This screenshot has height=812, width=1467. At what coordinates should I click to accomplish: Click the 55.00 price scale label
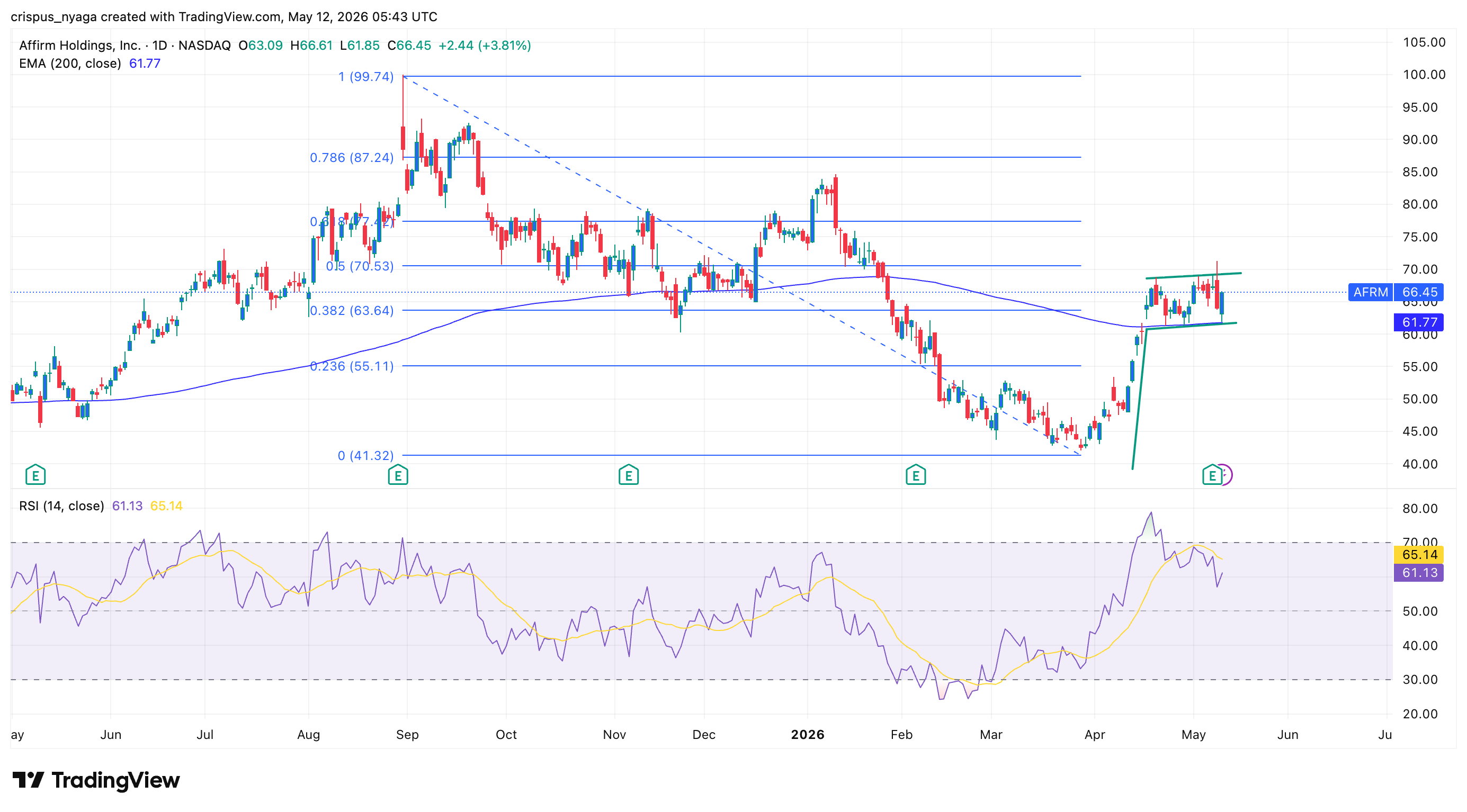(1420, 366)
